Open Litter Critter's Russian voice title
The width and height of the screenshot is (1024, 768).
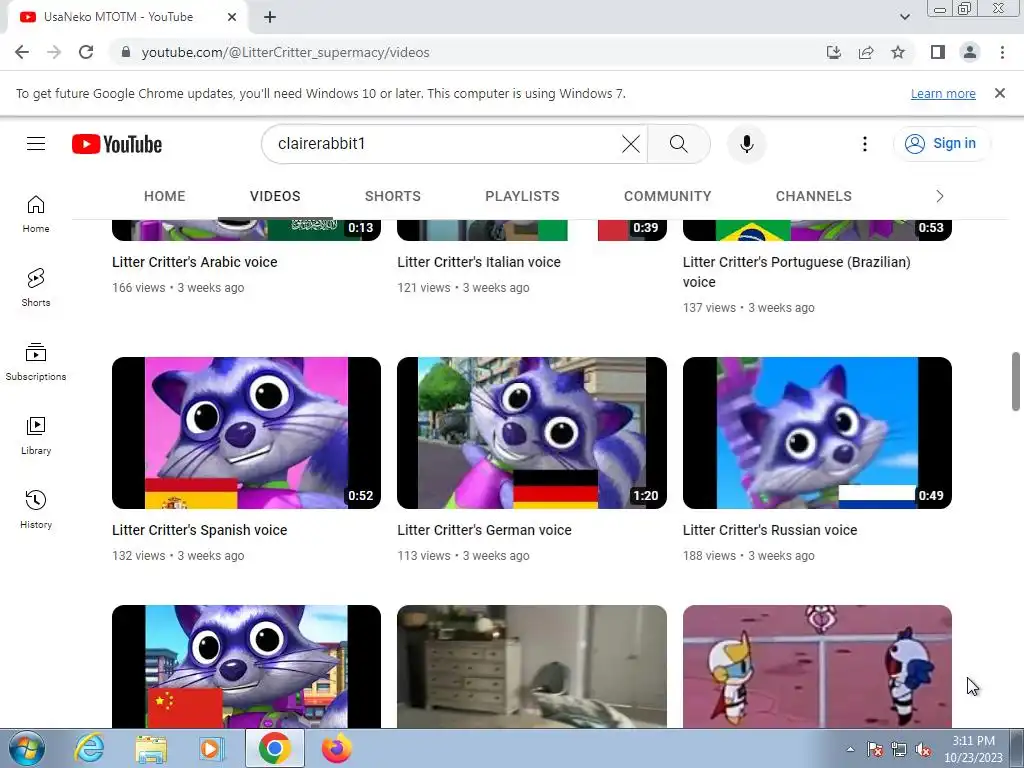770,530
